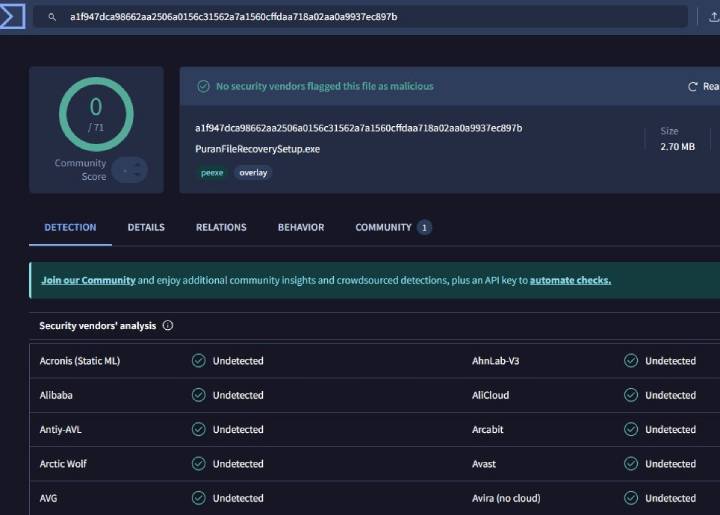Click the peexe tag
The image size is (720, 515).
212,172
